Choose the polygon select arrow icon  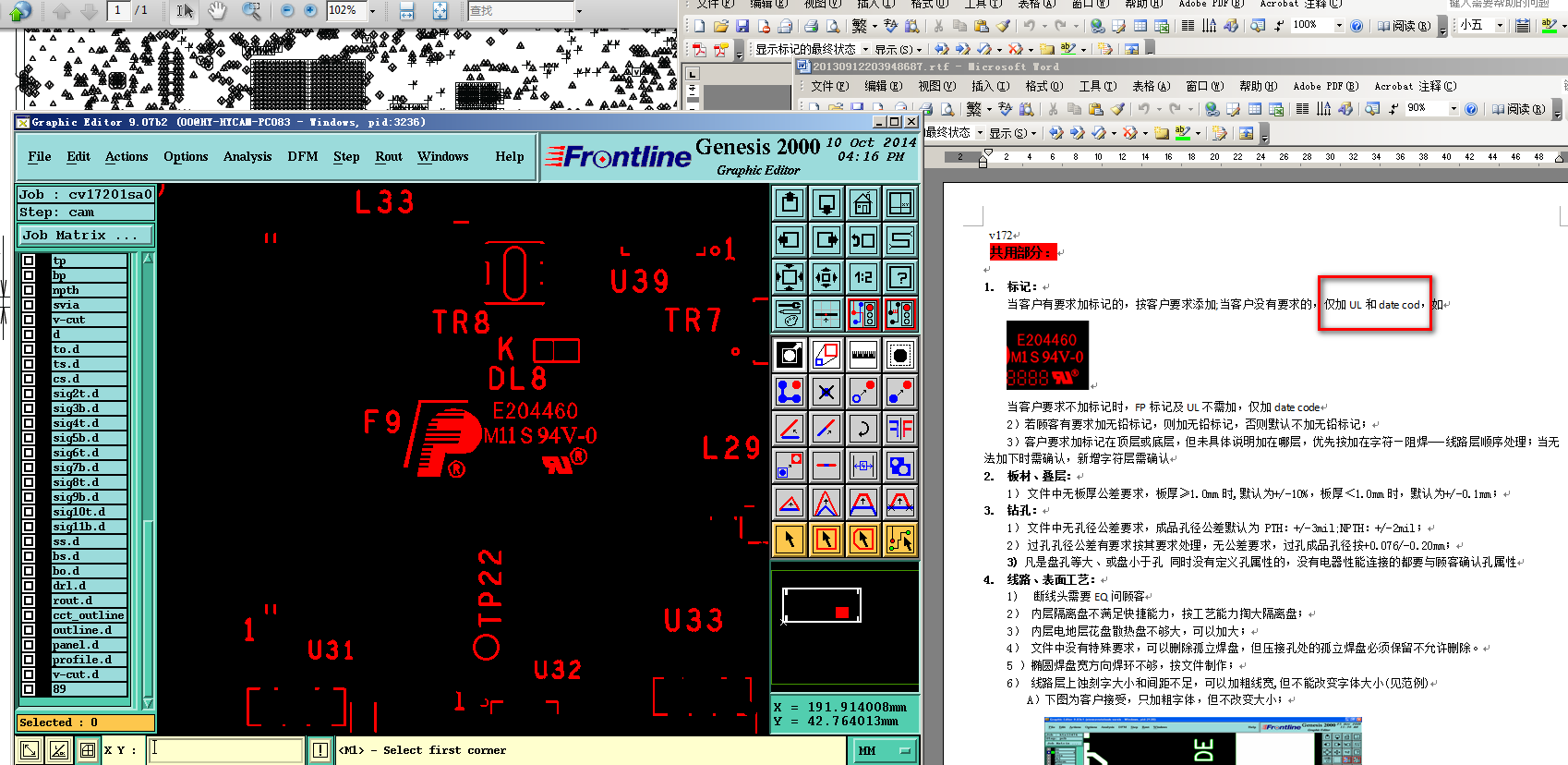[x=863, y=539]
